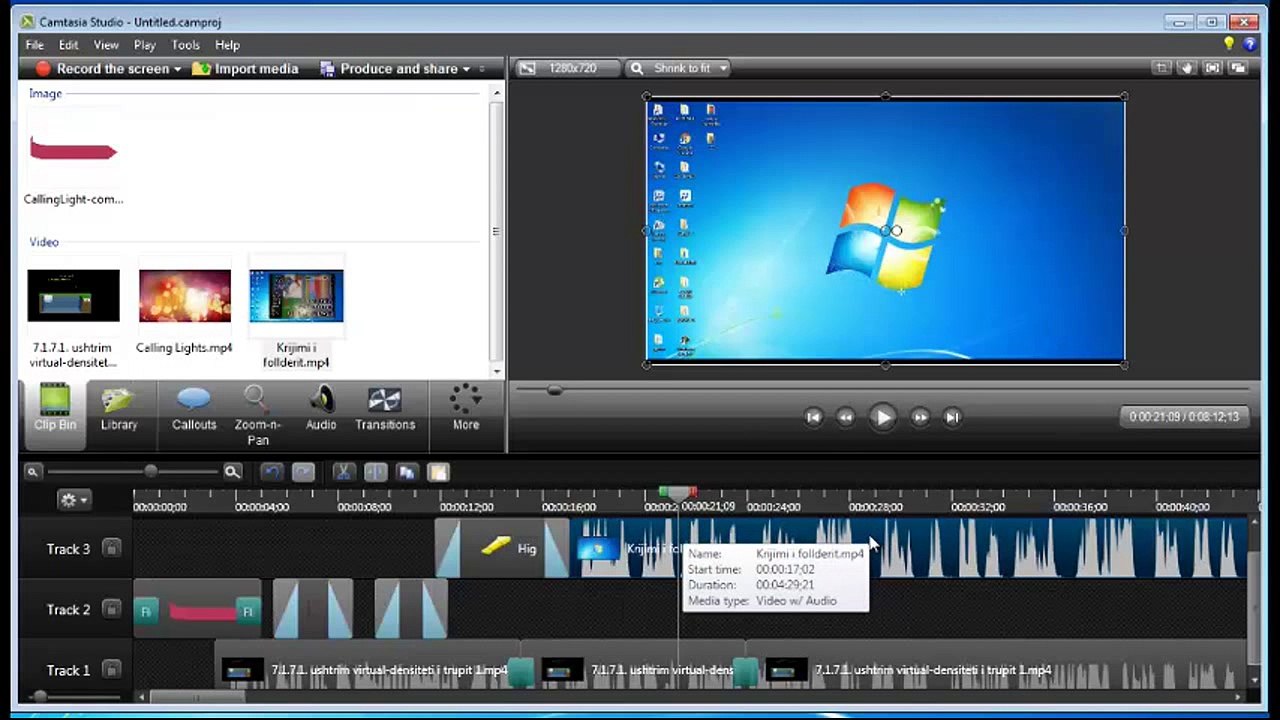Open the Help menu
Screen dimensions: 1280x720
pos(227,45)
